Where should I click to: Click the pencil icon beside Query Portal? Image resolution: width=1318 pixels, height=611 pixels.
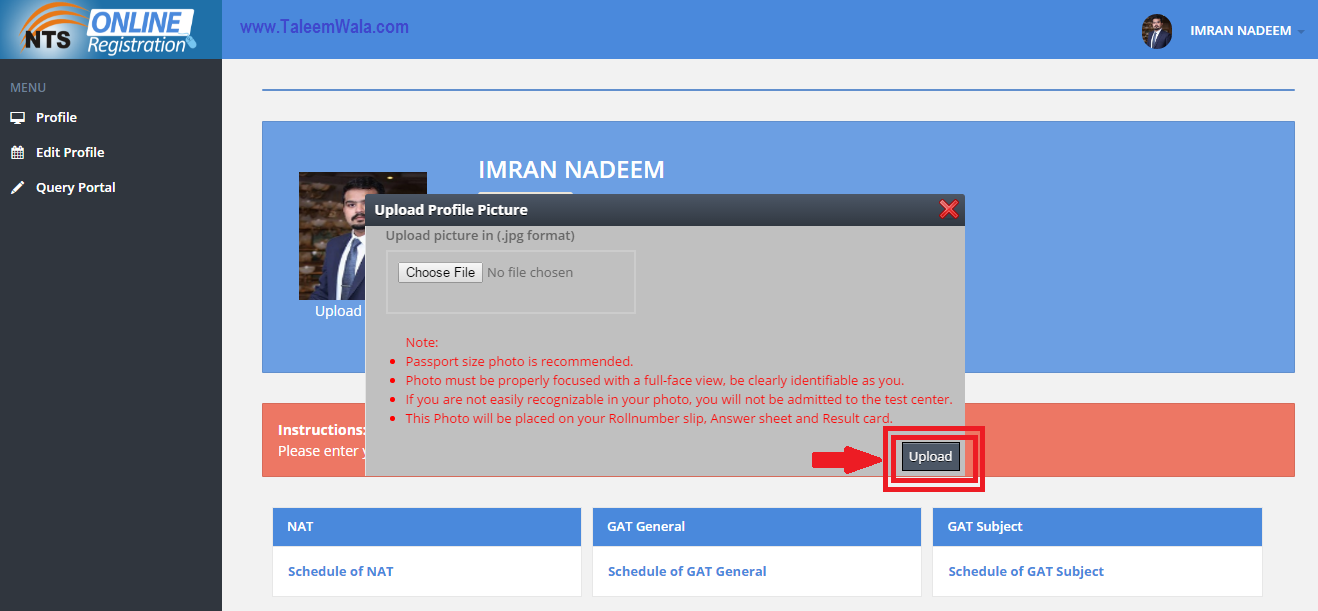[17, 187]
